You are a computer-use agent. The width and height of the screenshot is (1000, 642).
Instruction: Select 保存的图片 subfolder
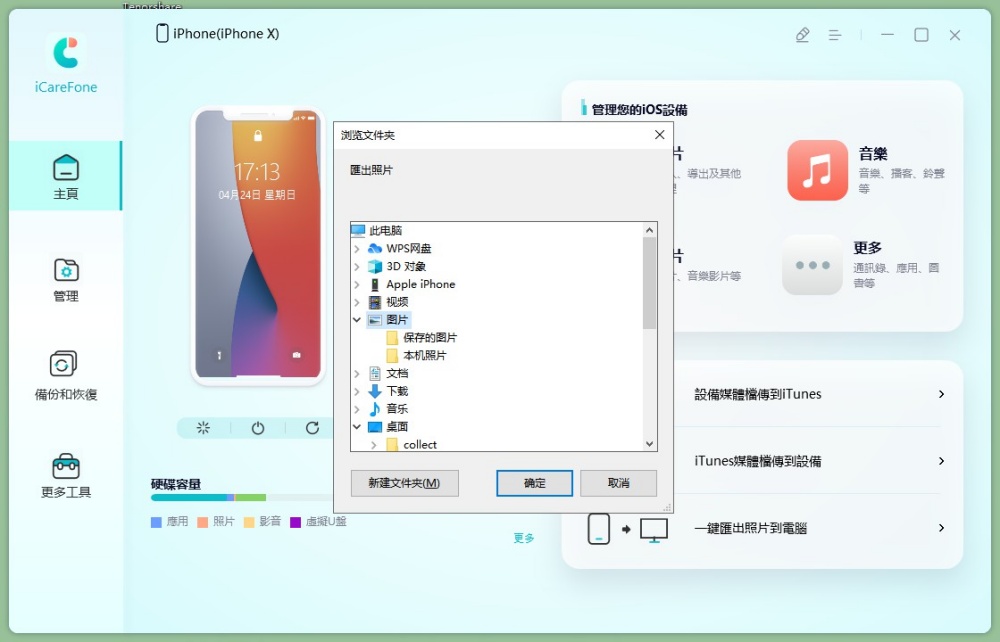click(x=430, y=337)
